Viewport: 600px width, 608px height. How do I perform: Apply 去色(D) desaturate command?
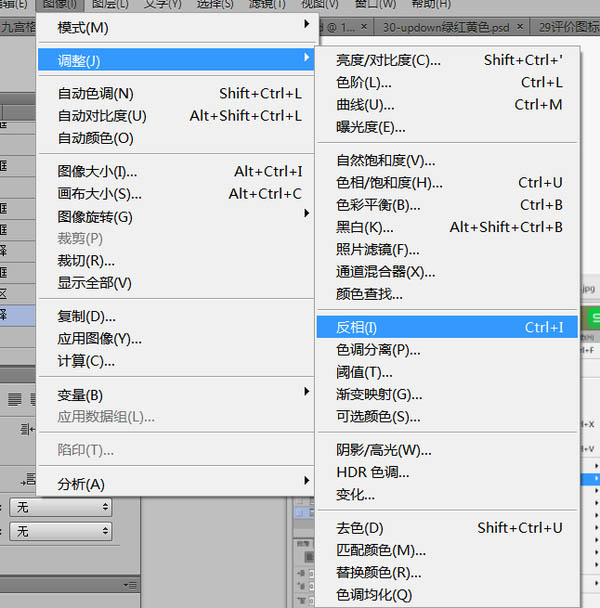click(447, 528)
